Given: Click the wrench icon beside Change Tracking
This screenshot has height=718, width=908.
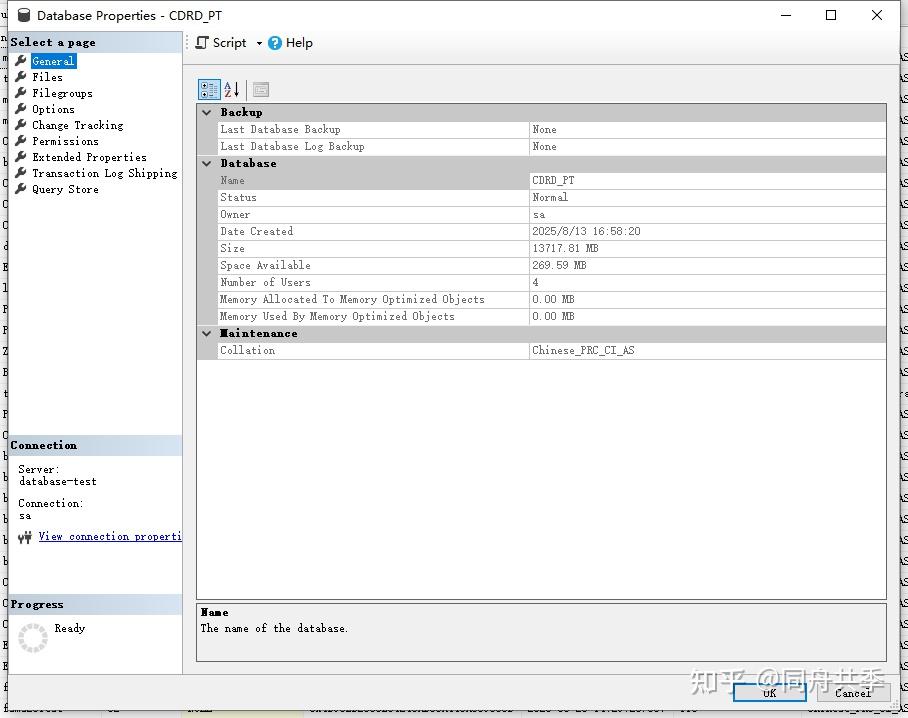Looking at the screenshot, I should coord(21,124).
